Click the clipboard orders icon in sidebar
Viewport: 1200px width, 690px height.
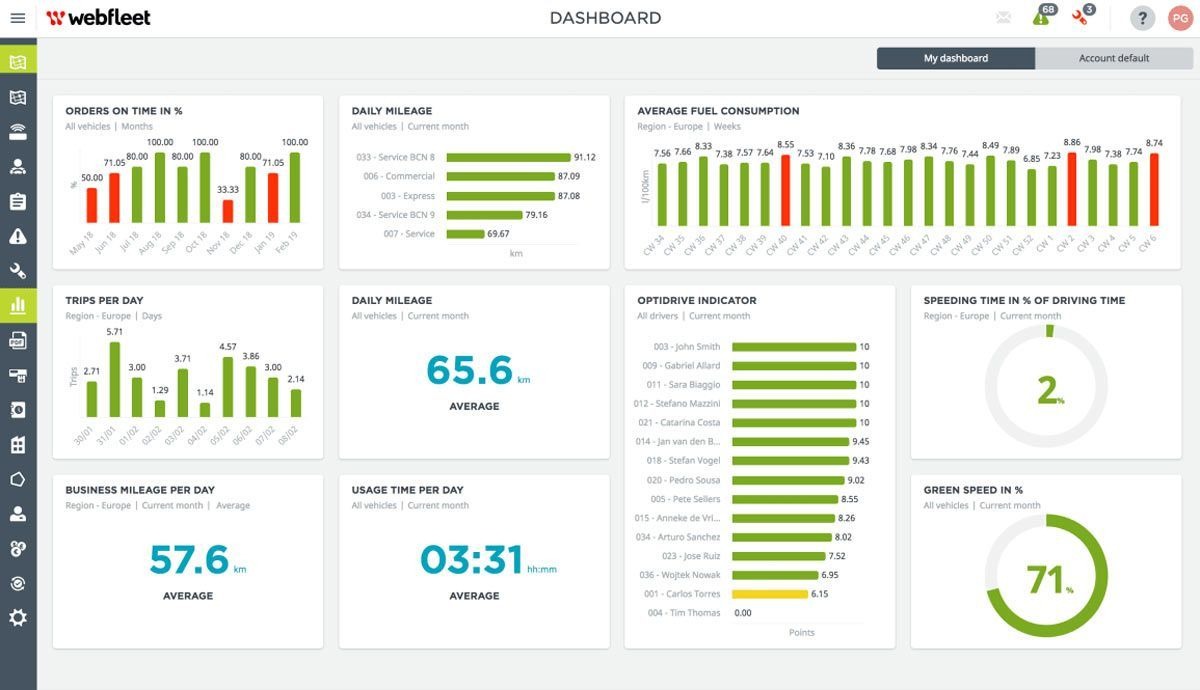(x=18, y=202)
